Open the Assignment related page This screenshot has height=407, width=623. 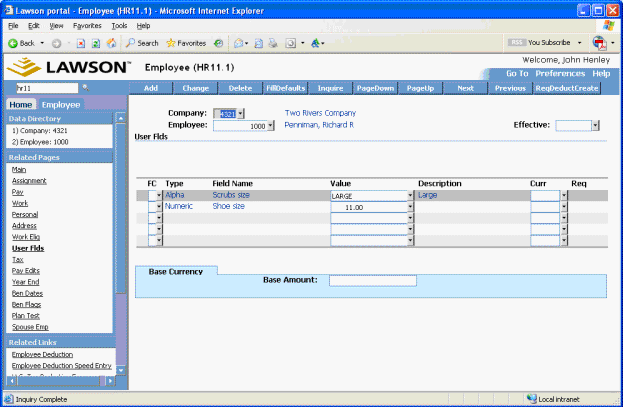[x=29, y=181]
